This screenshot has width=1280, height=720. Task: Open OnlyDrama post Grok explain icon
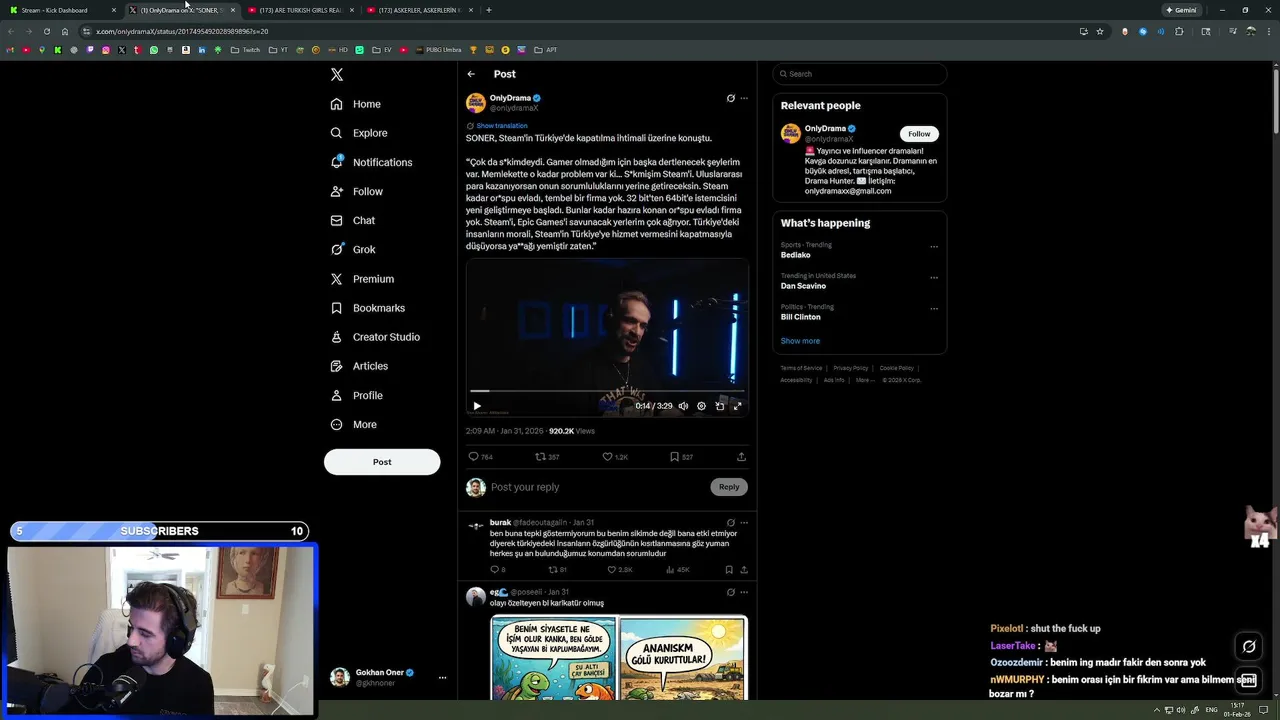[730, 98]
